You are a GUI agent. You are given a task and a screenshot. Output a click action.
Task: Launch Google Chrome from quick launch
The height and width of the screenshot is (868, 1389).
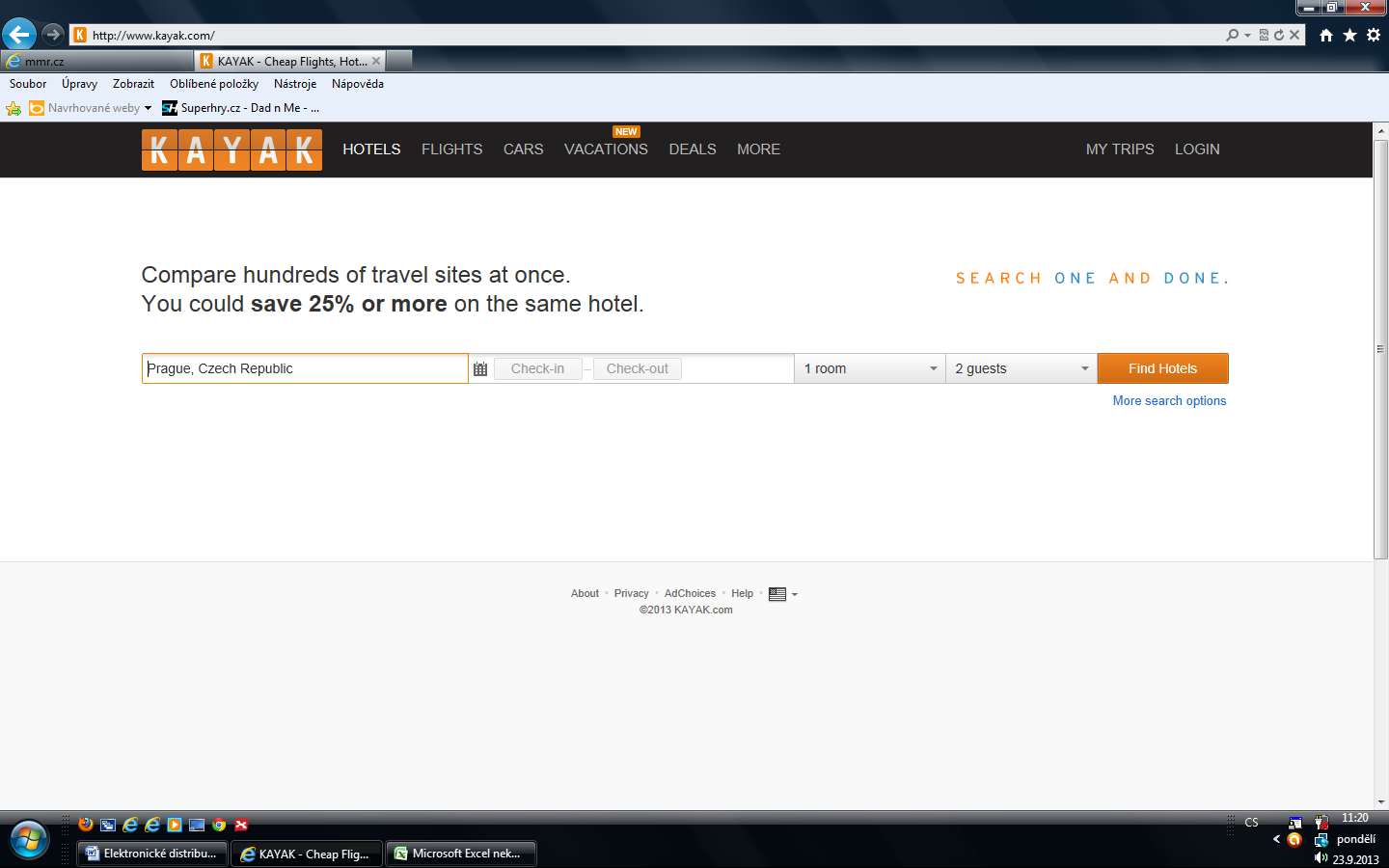[219, 825]
